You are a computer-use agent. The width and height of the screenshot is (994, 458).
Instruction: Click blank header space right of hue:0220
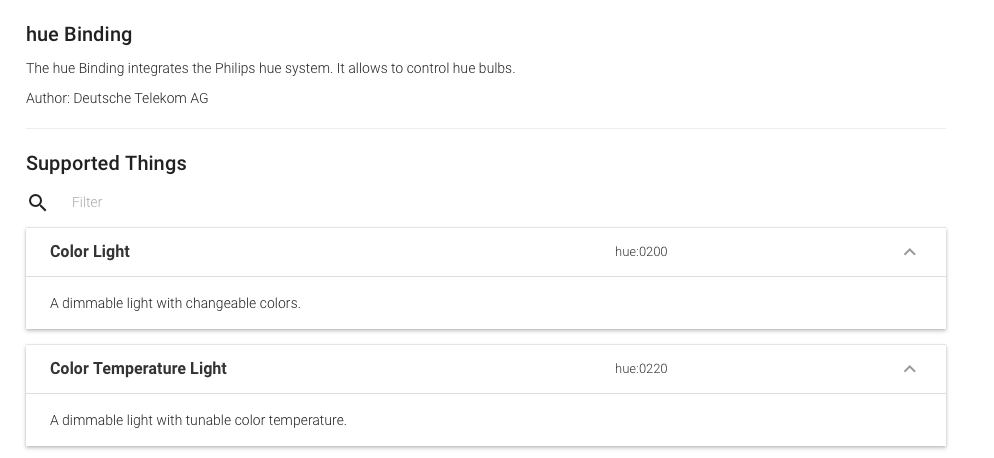(780, 369)
